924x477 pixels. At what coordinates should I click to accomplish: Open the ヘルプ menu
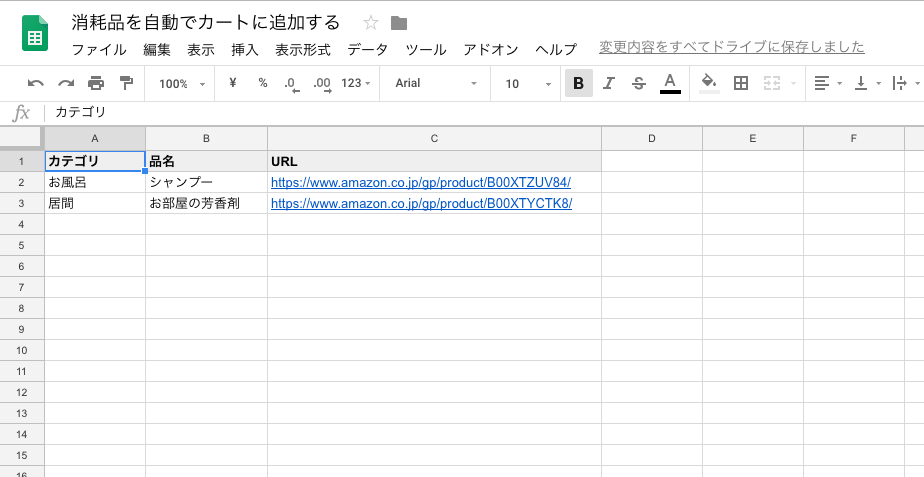tap(556, 50)
